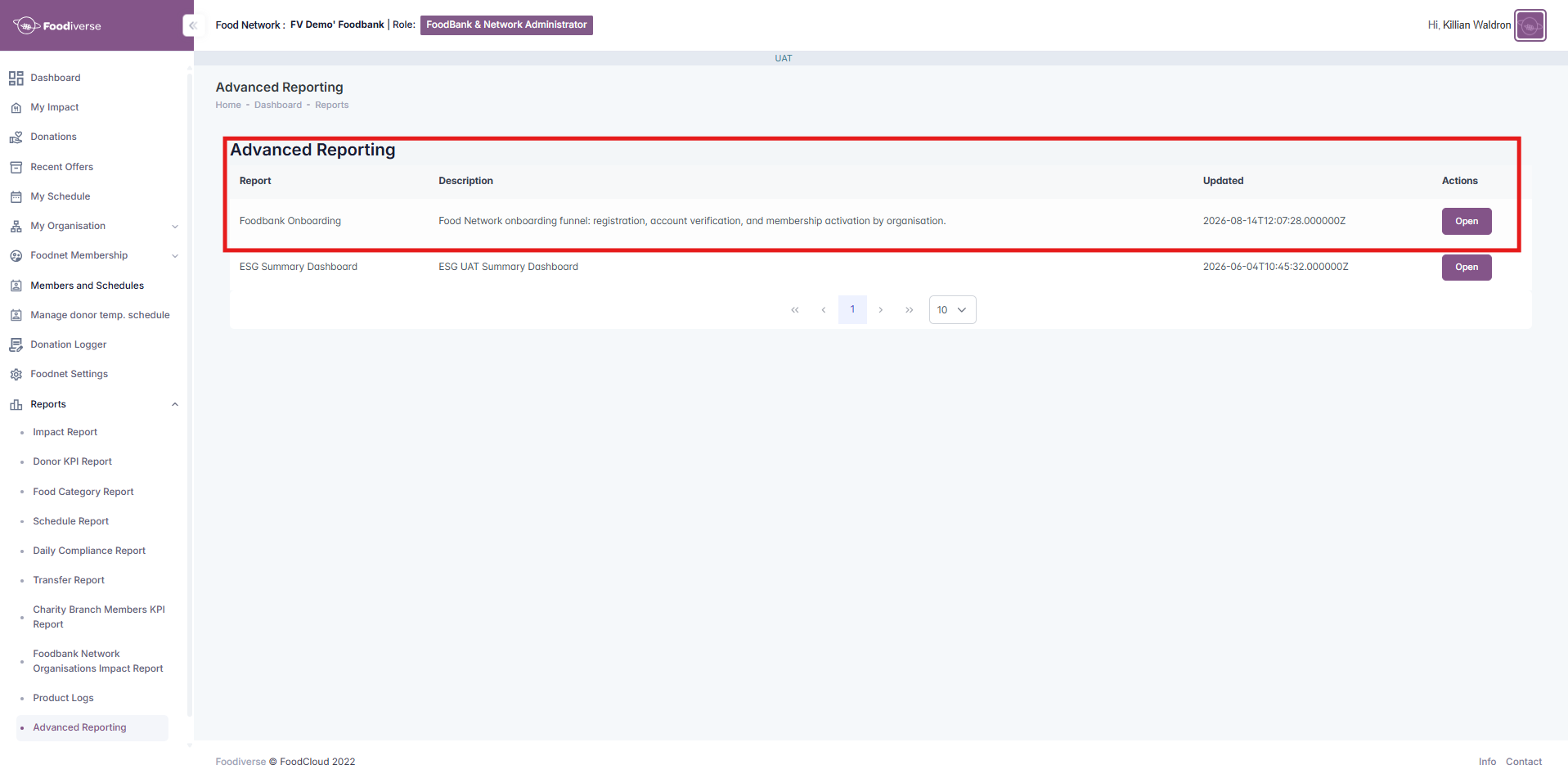The height and width of the screenshot is (783, 1568).
Task: Open the Donor KPI Report item
Action: pos(72,461)
